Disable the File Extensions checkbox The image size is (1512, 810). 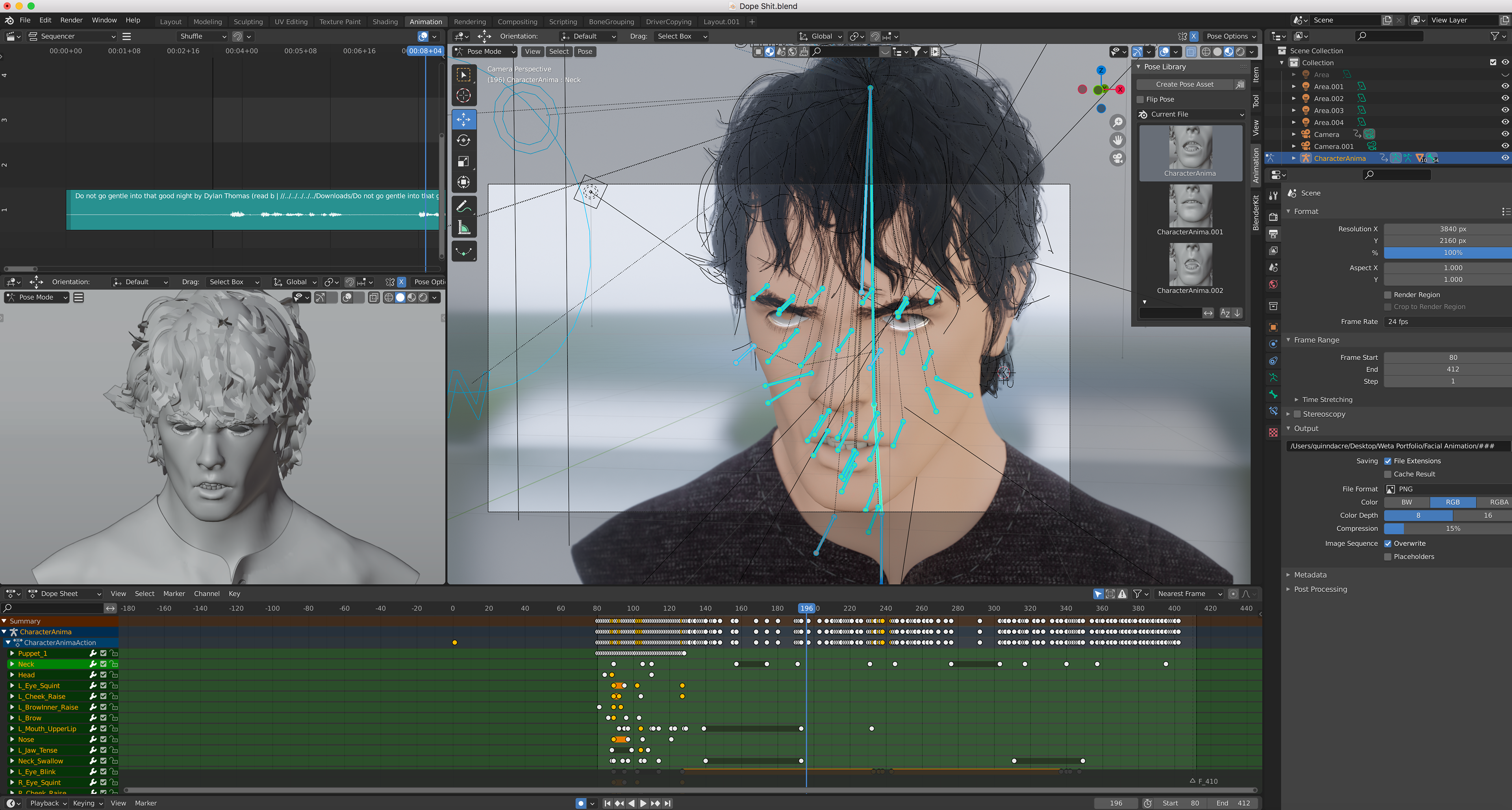[1388, 461]
